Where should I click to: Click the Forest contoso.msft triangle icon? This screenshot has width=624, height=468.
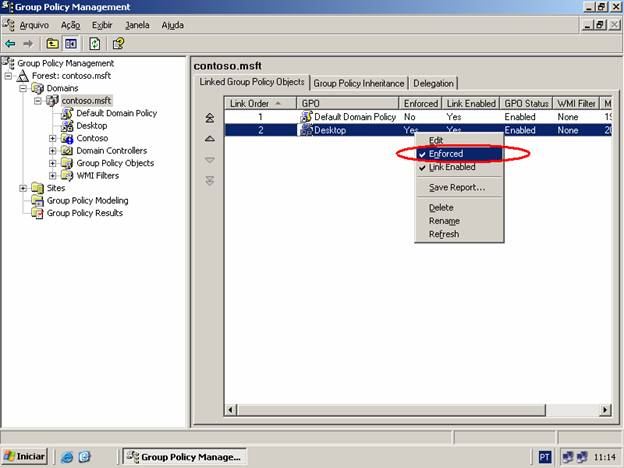coord(23,76)
